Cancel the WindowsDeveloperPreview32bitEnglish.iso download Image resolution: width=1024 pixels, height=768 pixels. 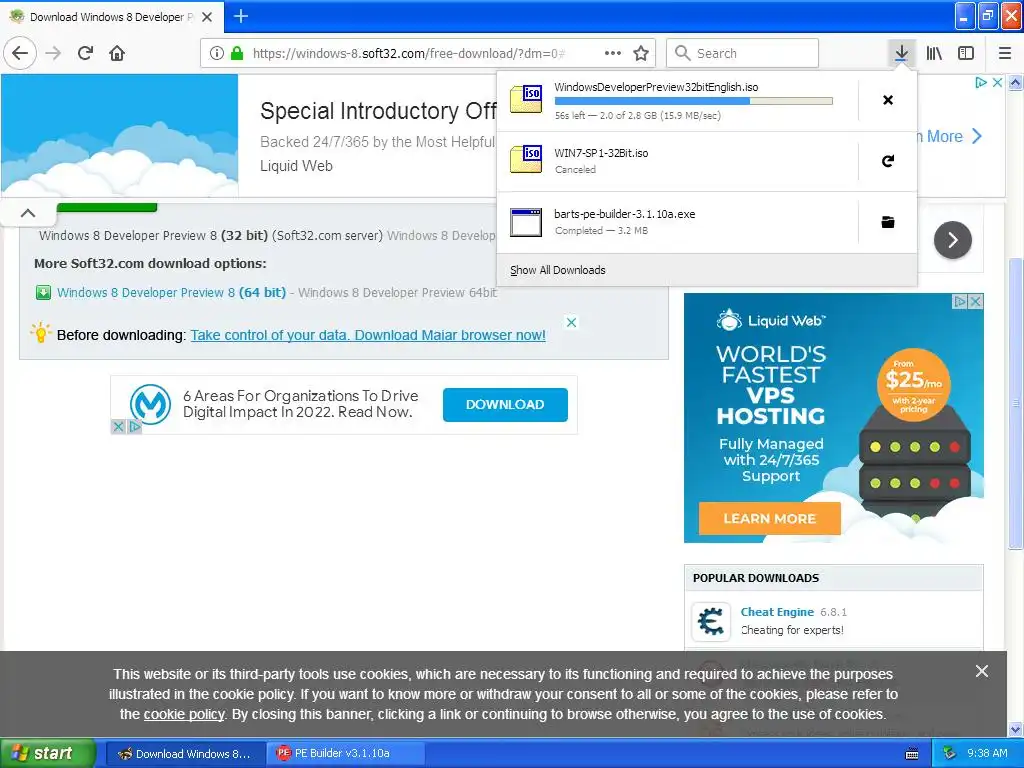(888, 100)
